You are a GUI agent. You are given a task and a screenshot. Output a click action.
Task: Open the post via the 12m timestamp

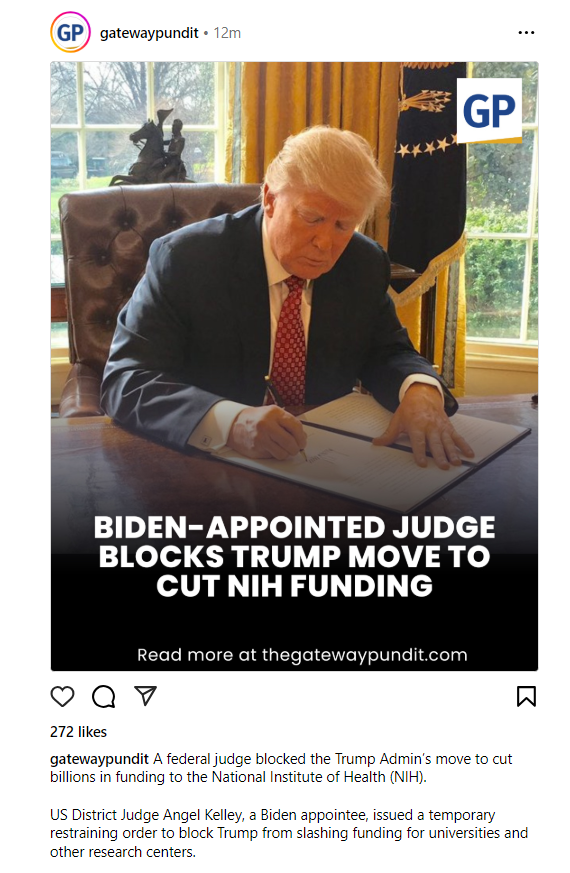pos(227,33)
